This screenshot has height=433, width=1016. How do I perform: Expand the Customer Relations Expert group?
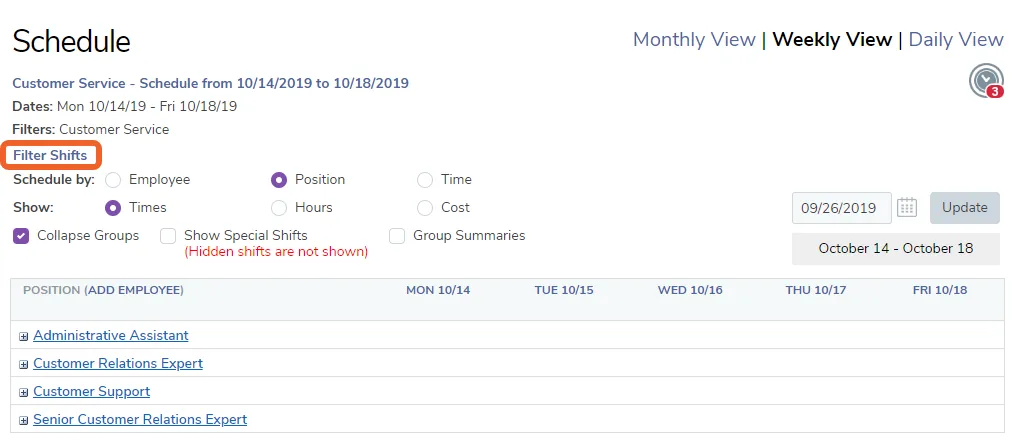(23, 364)
